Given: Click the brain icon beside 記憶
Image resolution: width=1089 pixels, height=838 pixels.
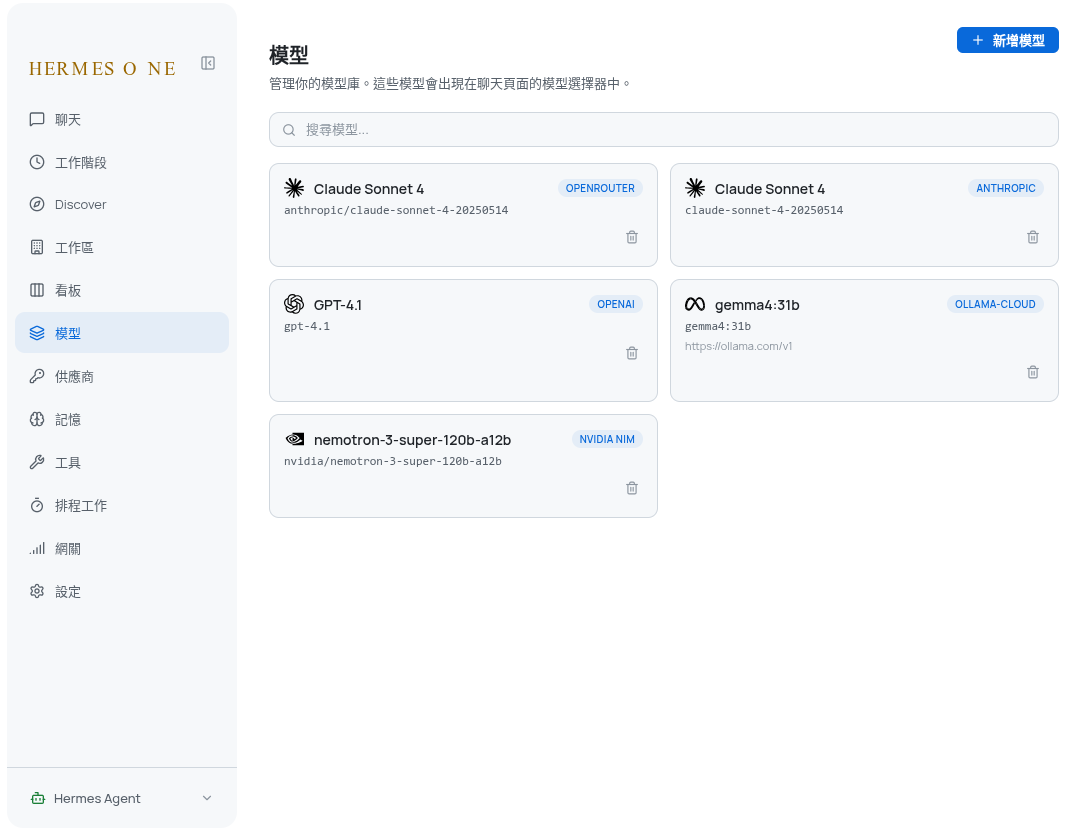Looking at the screenshot, I should pyautogui.click(x=37, y=419).
